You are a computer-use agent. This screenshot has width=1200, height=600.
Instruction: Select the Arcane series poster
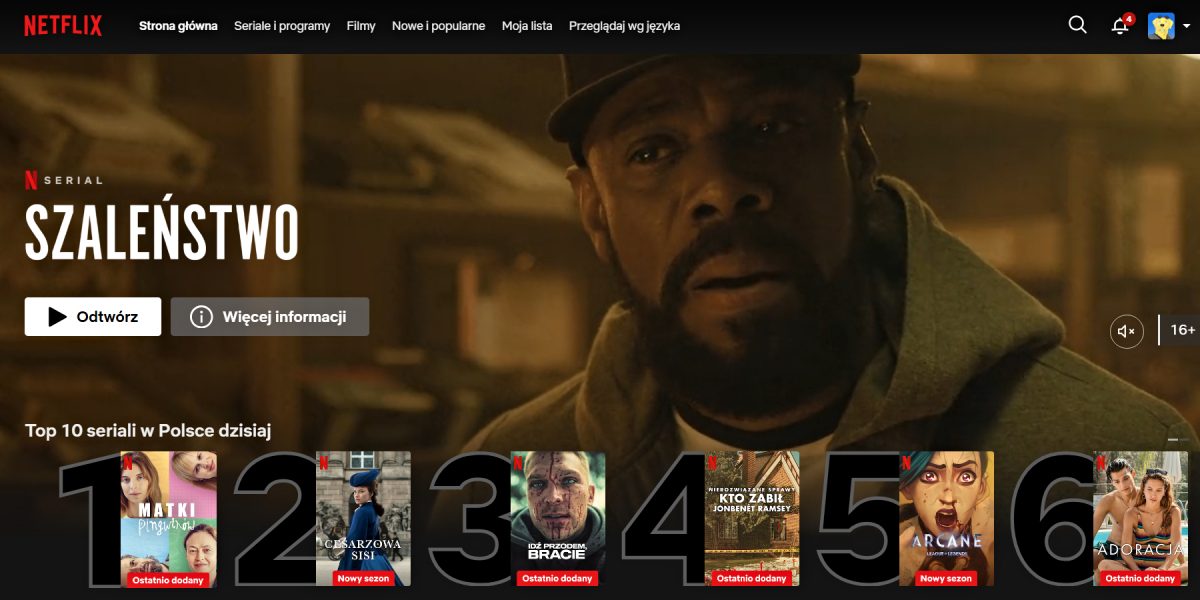pyautogui.click(x=946, y=518)
